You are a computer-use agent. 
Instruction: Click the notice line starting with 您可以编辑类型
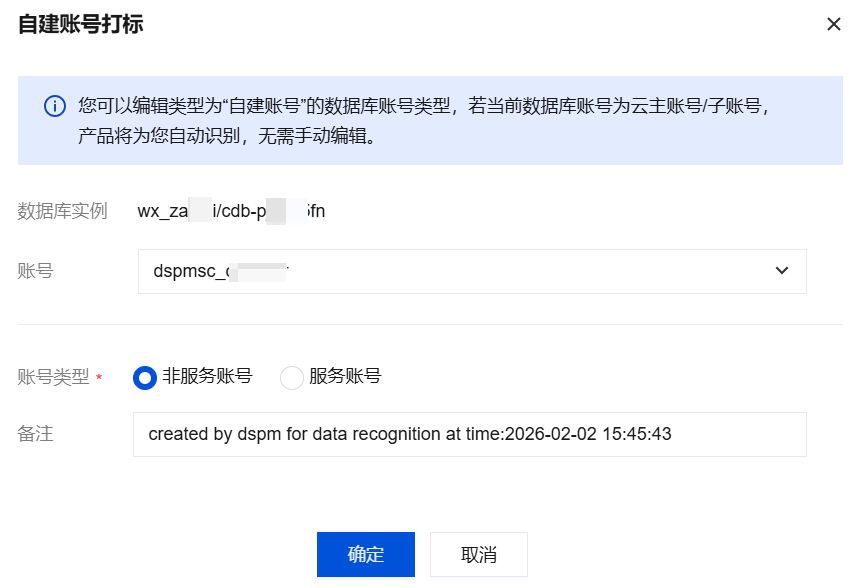click(423, 106)
